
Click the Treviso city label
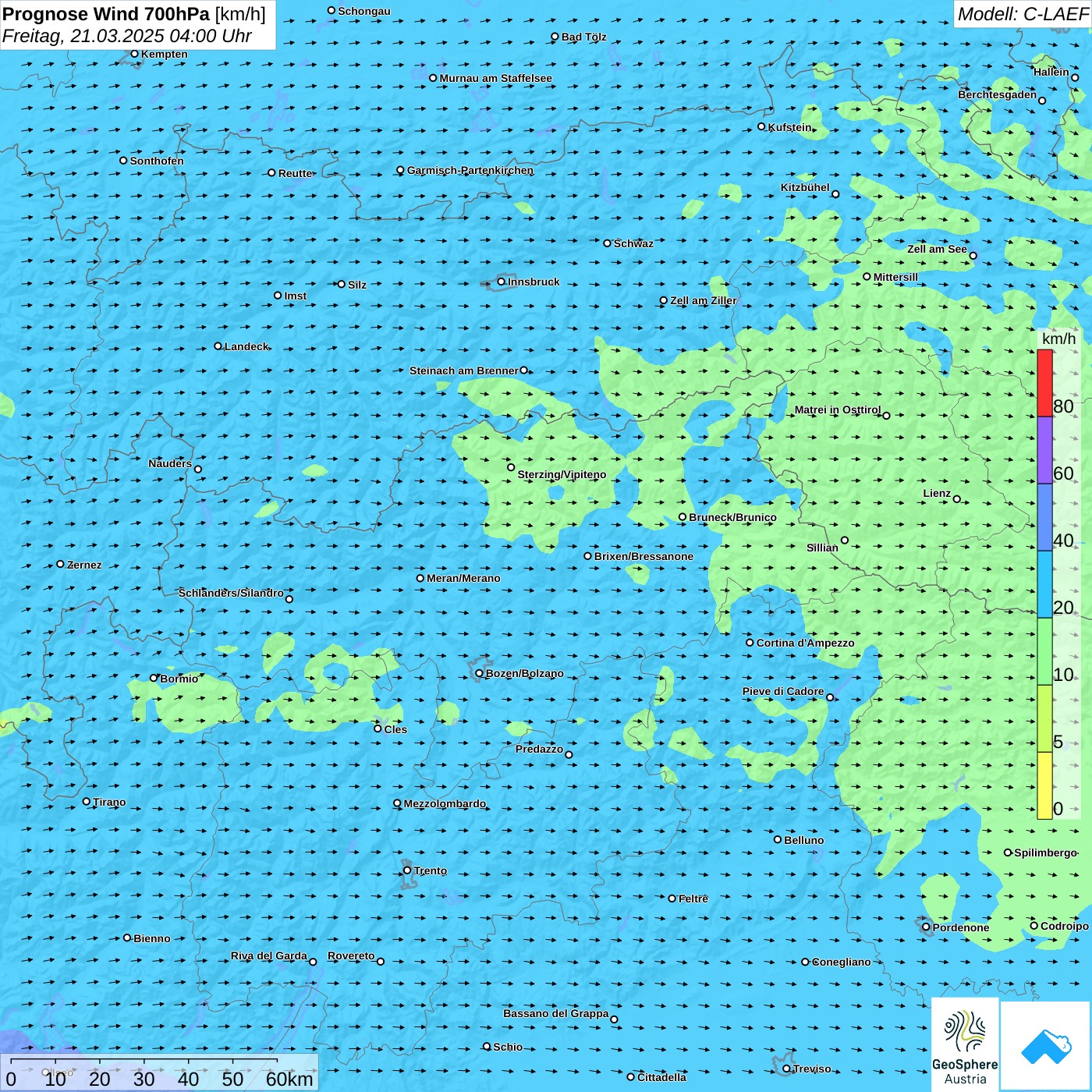point(812,1069)
